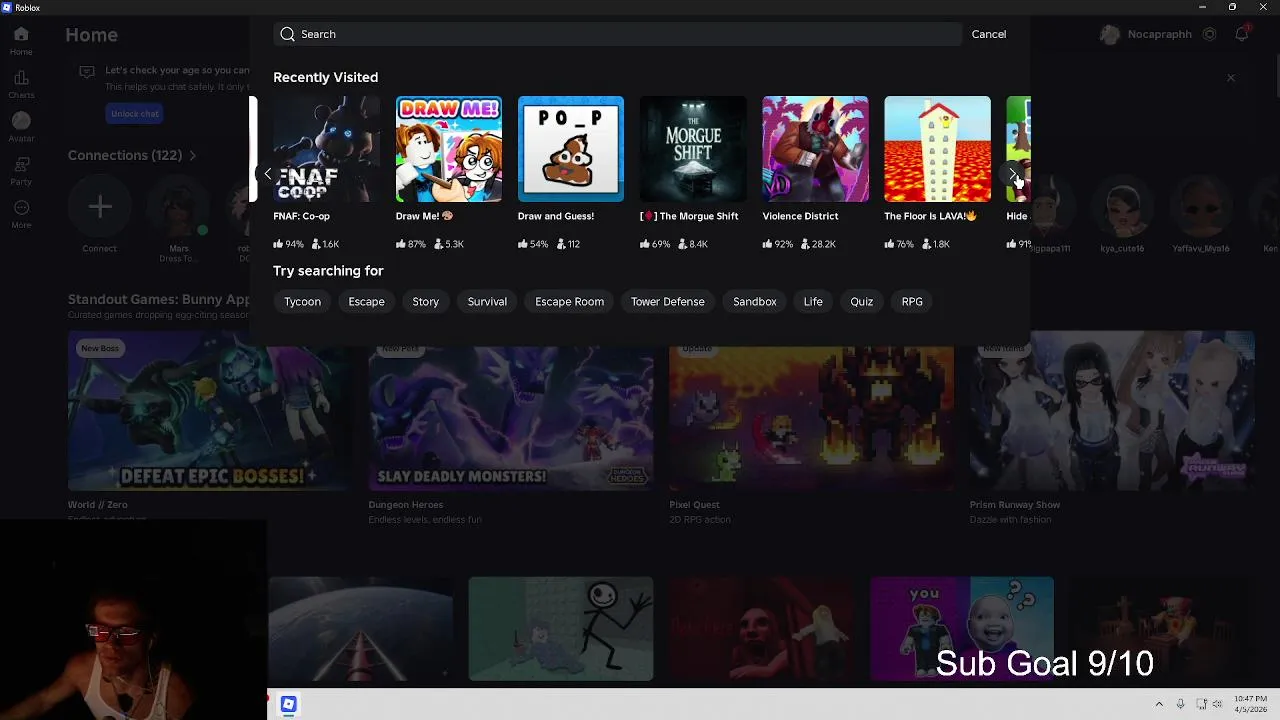This screenshot has width=1280, height=720.
Task: Select the Quiz suggestion chip
Action: pos(862,301)
